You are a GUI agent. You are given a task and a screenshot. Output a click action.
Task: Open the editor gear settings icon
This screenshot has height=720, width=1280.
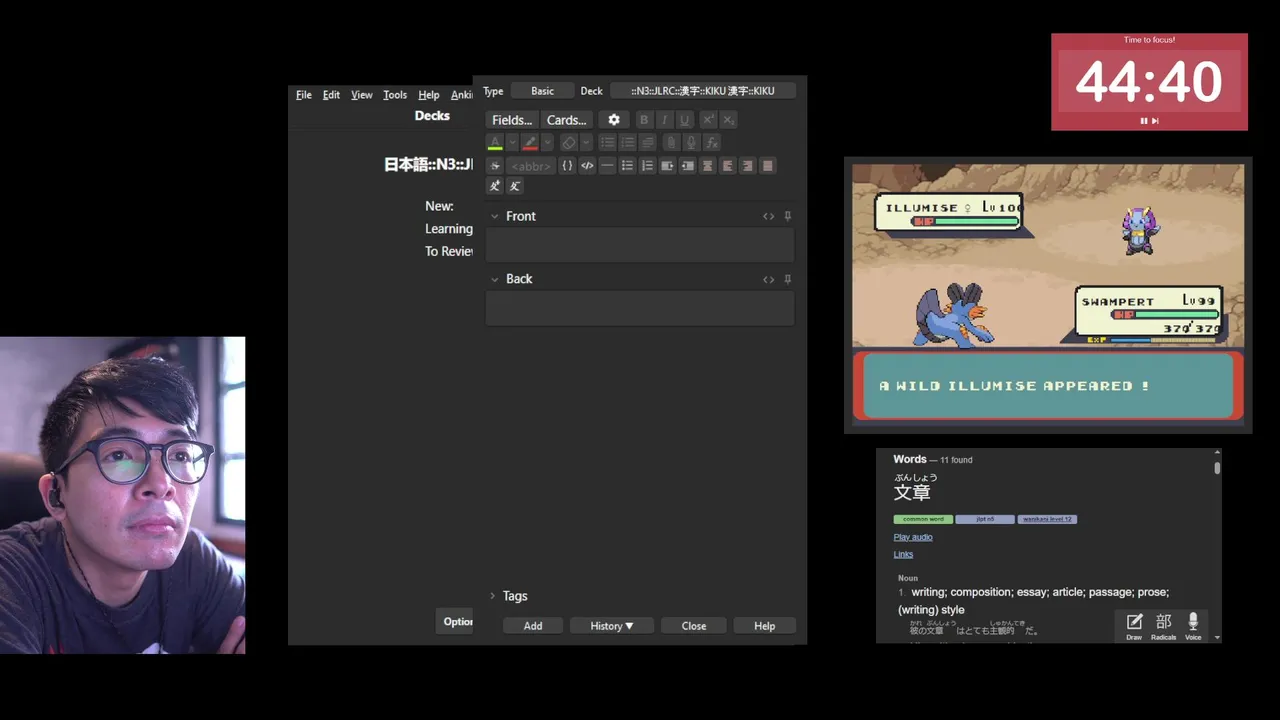[614, 120]
